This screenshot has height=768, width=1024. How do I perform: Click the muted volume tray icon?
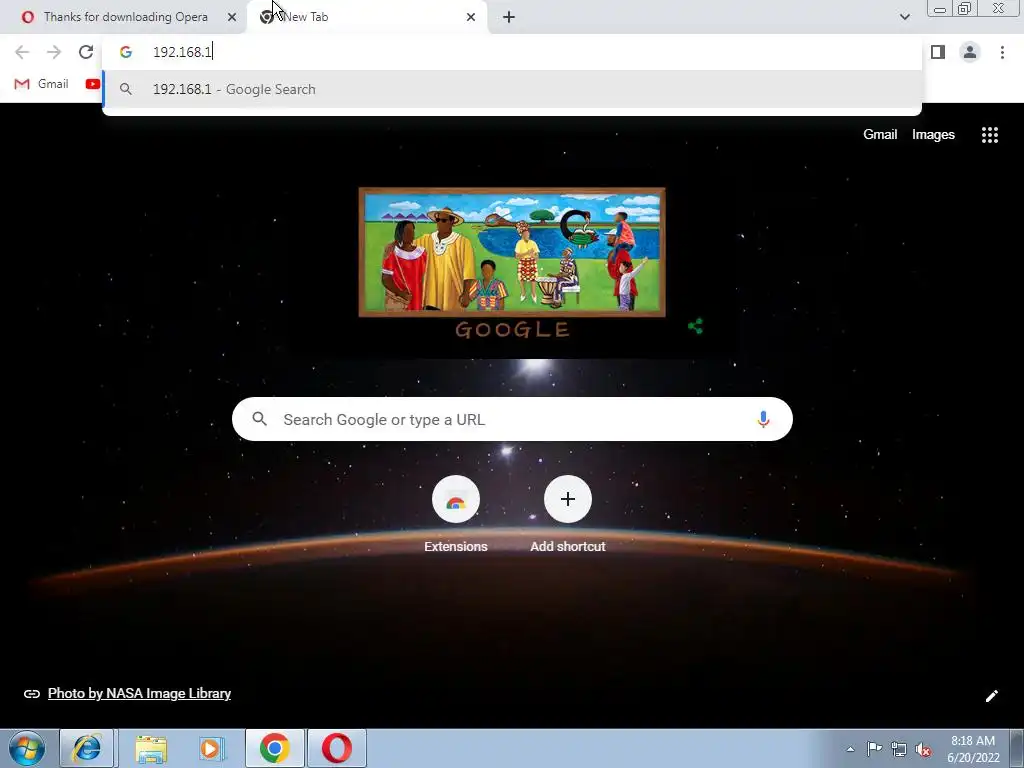pyautogui.click(x=923, y=749)
